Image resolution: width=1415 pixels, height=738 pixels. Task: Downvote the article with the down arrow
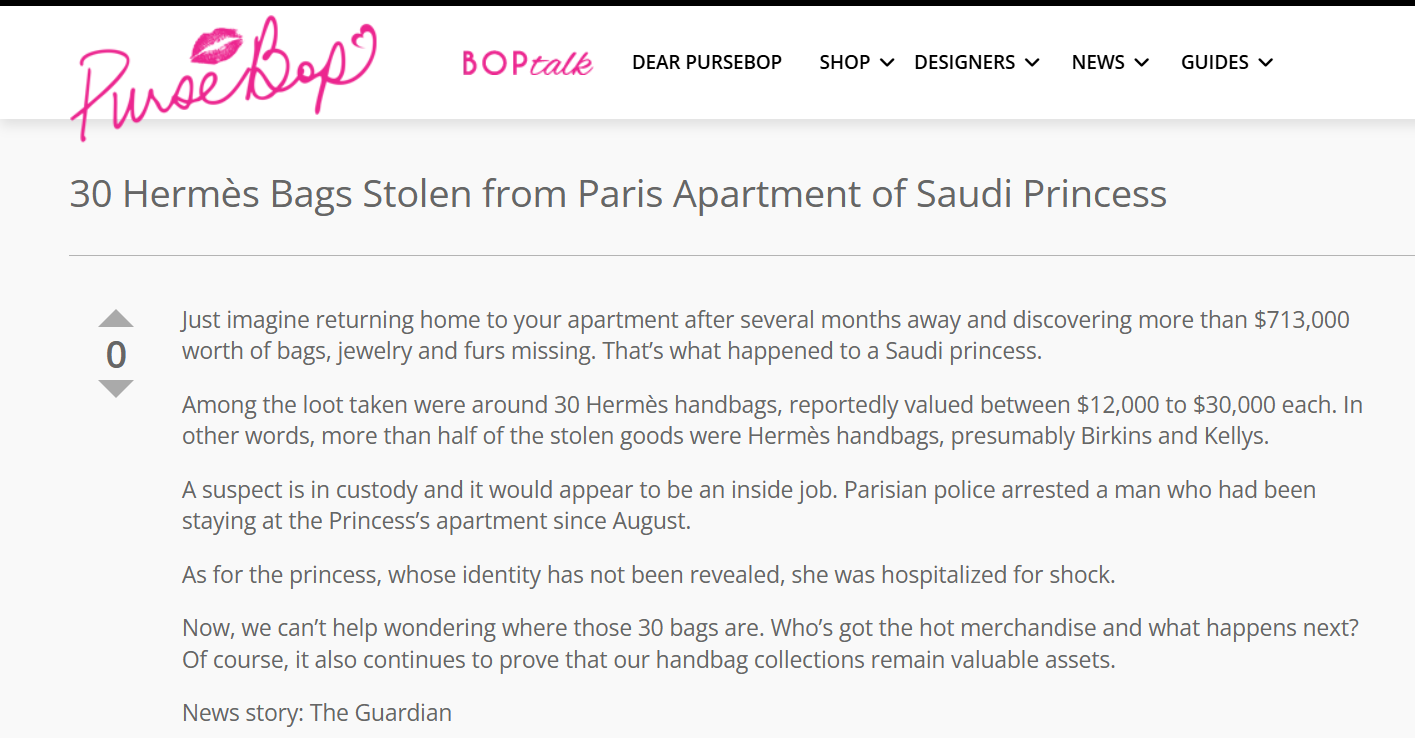116,388
